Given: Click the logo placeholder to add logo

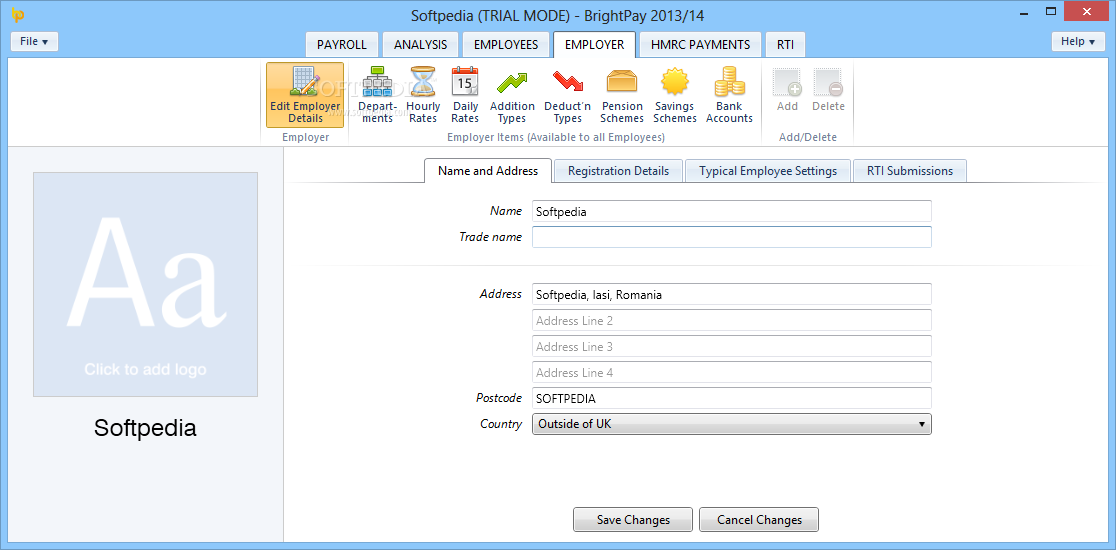Looking at the screenshot, I should (x=145, y=285).
